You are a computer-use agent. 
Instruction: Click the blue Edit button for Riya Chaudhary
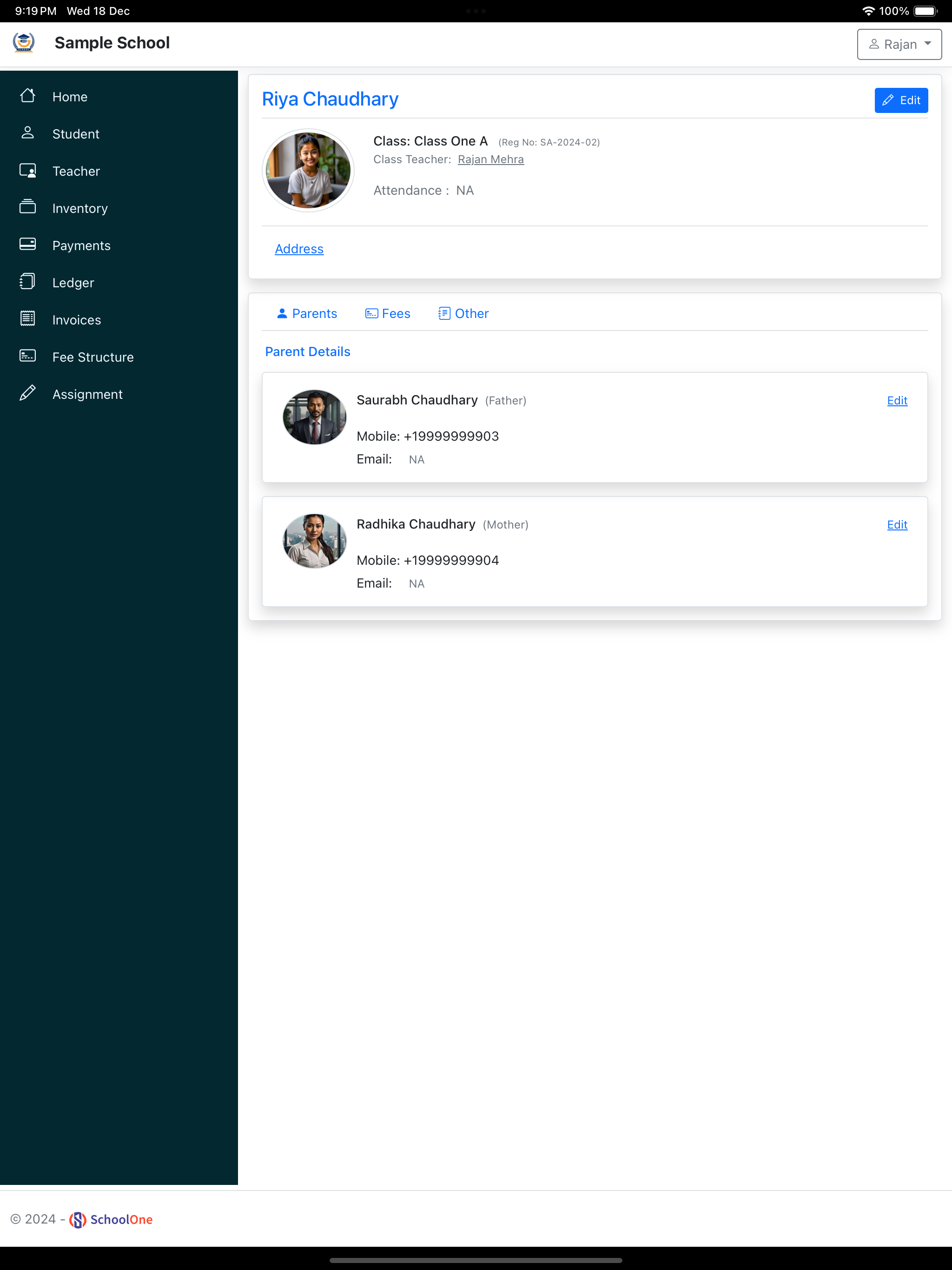click(x=901, y=100)
